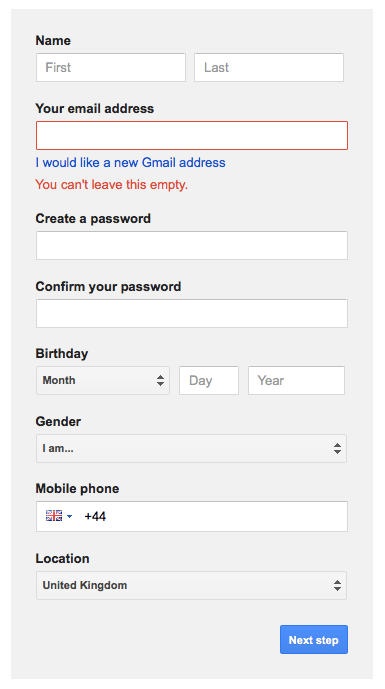Image resolution: width=385 pixels, height=689 pixels.
Task: Click the 'Your email address' label
Action: 95,109
